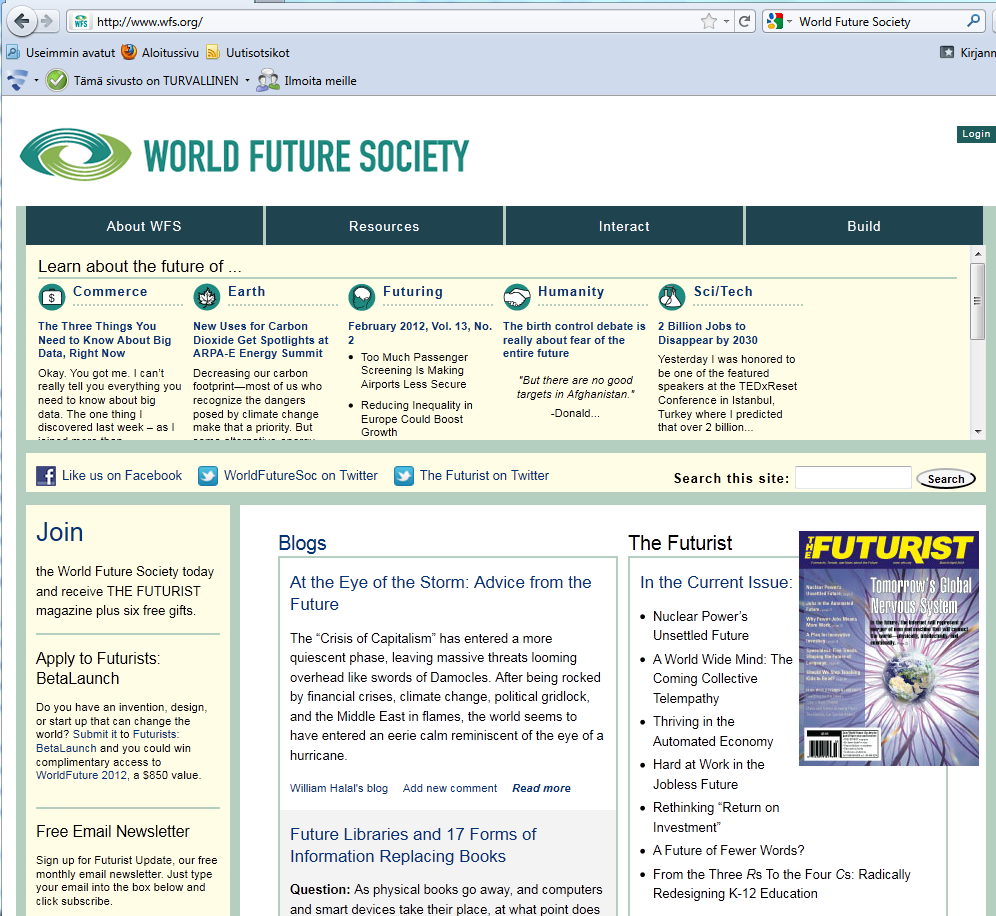
Task: Open the Uutisotsikot feed bookmark
Action: pos(248,53)
